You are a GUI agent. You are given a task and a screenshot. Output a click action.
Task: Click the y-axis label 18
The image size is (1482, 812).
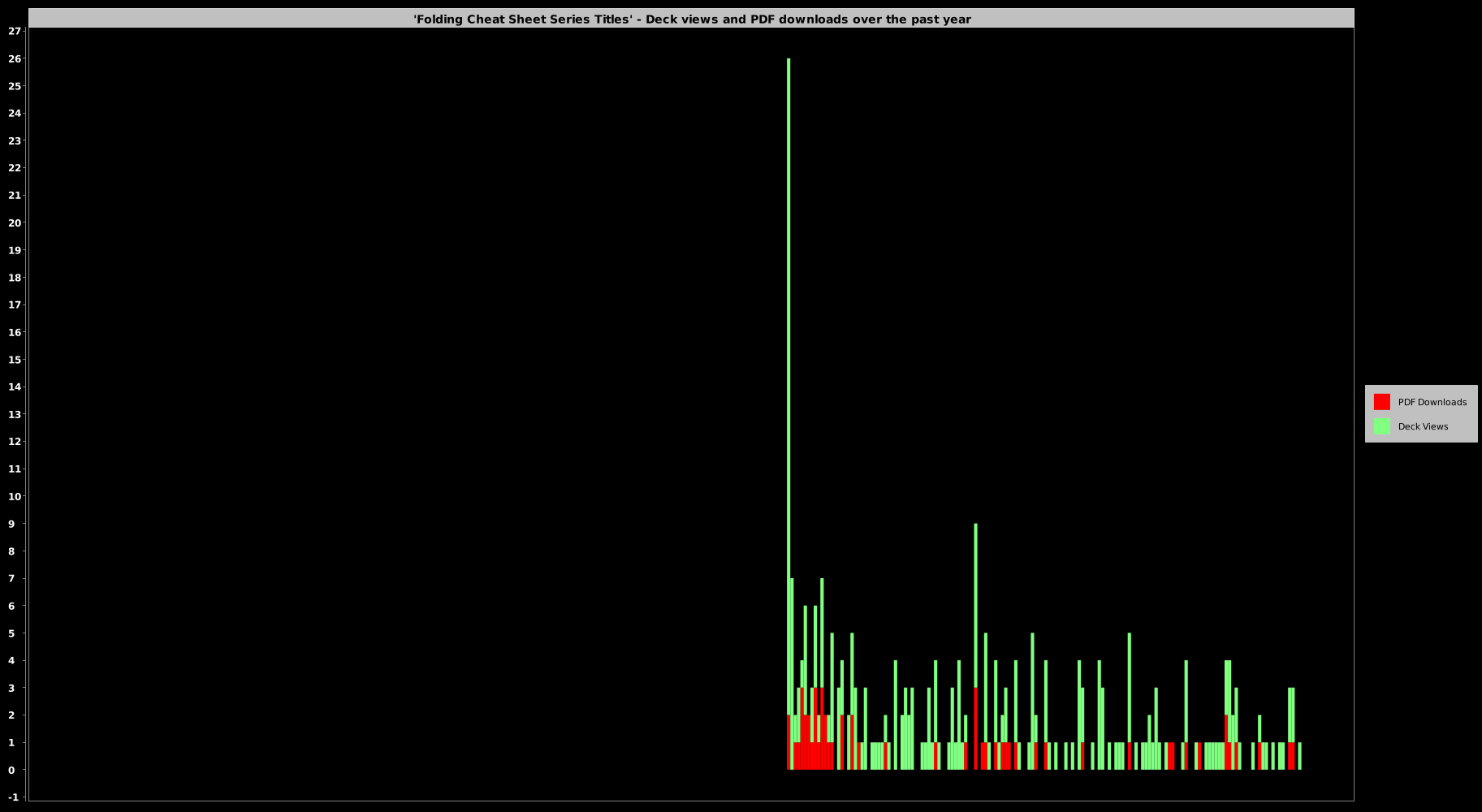(15, 278)
